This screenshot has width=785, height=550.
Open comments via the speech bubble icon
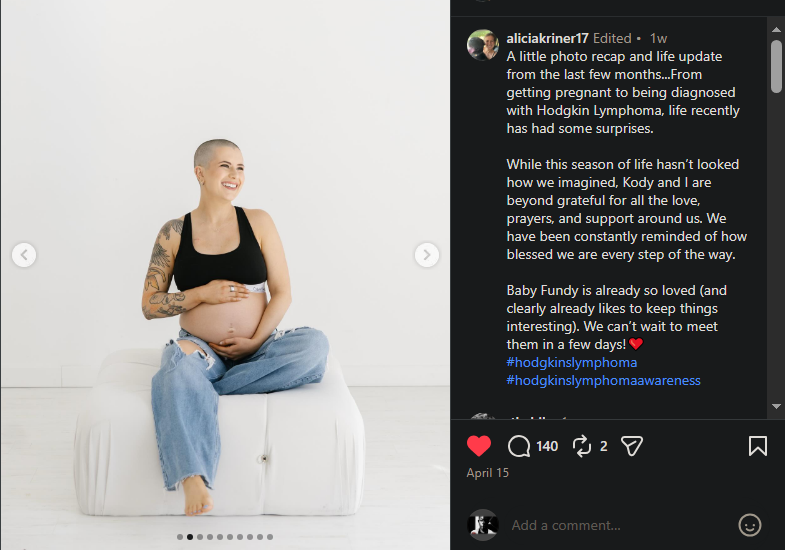(x=519, y=446)
